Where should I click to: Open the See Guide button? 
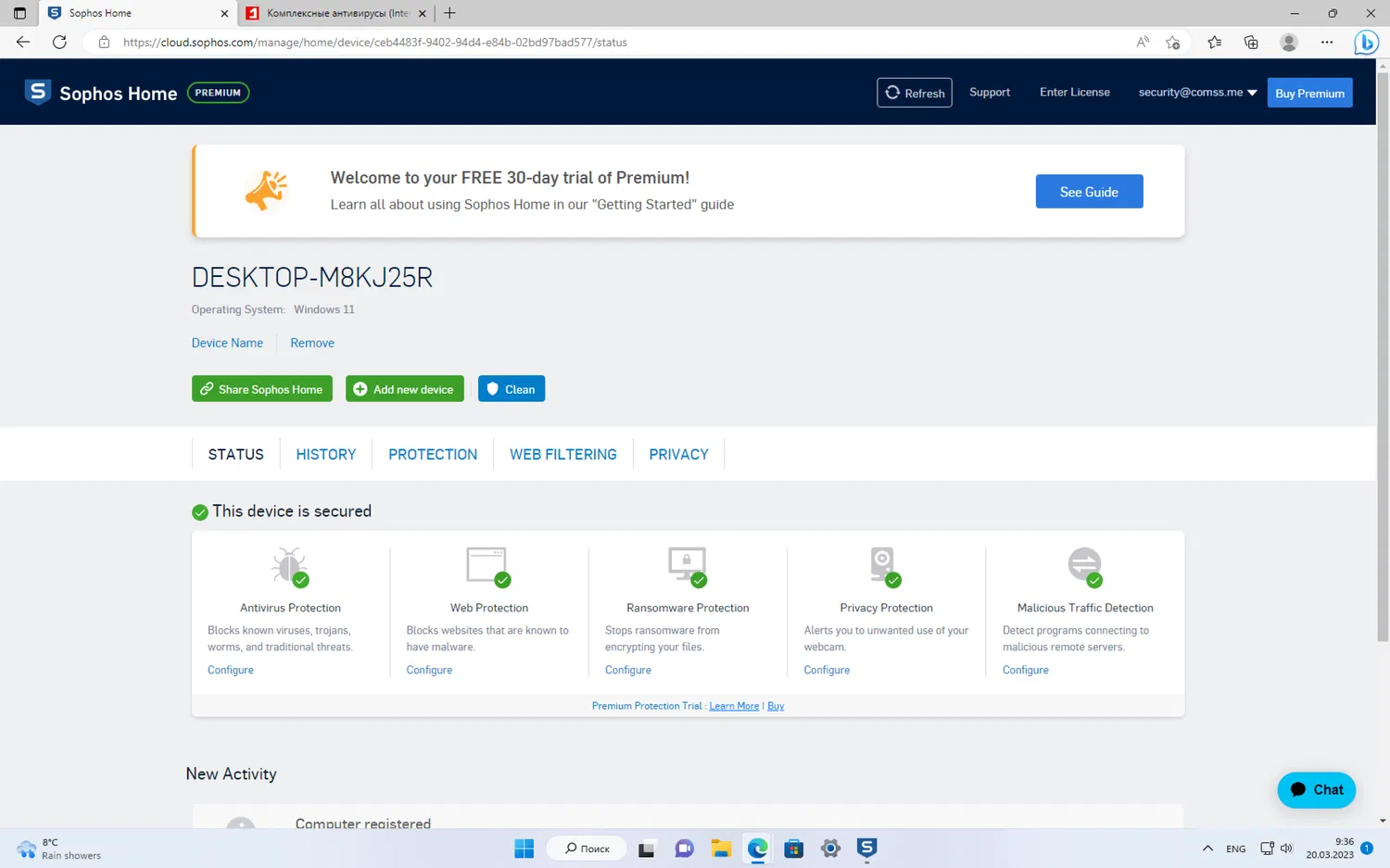point(1089,192)
